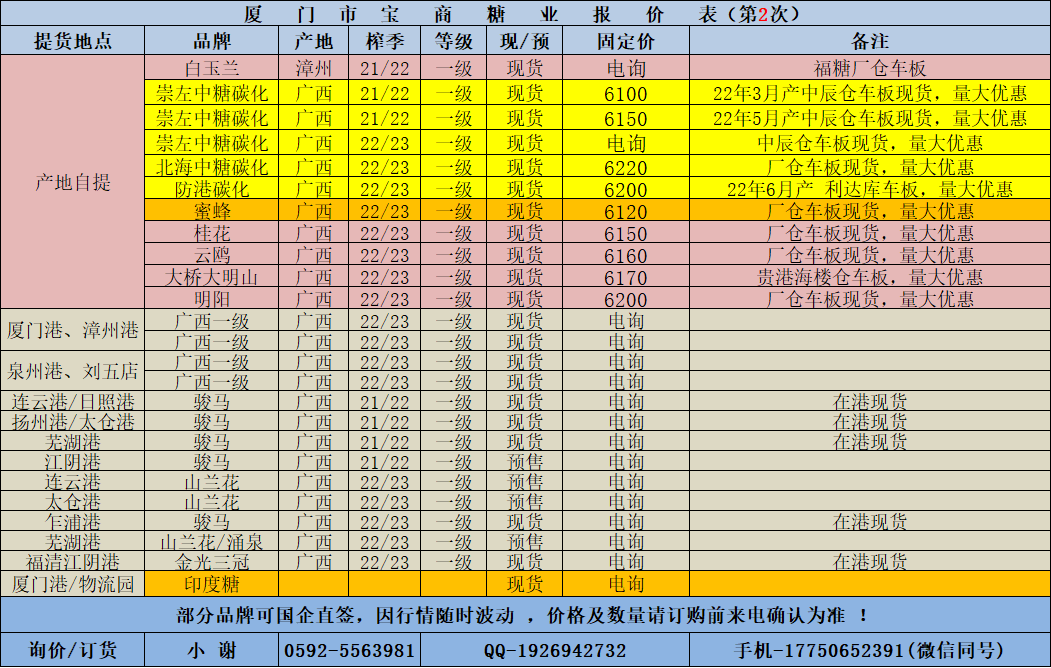This screenshot has width=1051, height=668.
Task: Click the orange 蜜蜂 brand cell
Action: (x=211, y=211)
